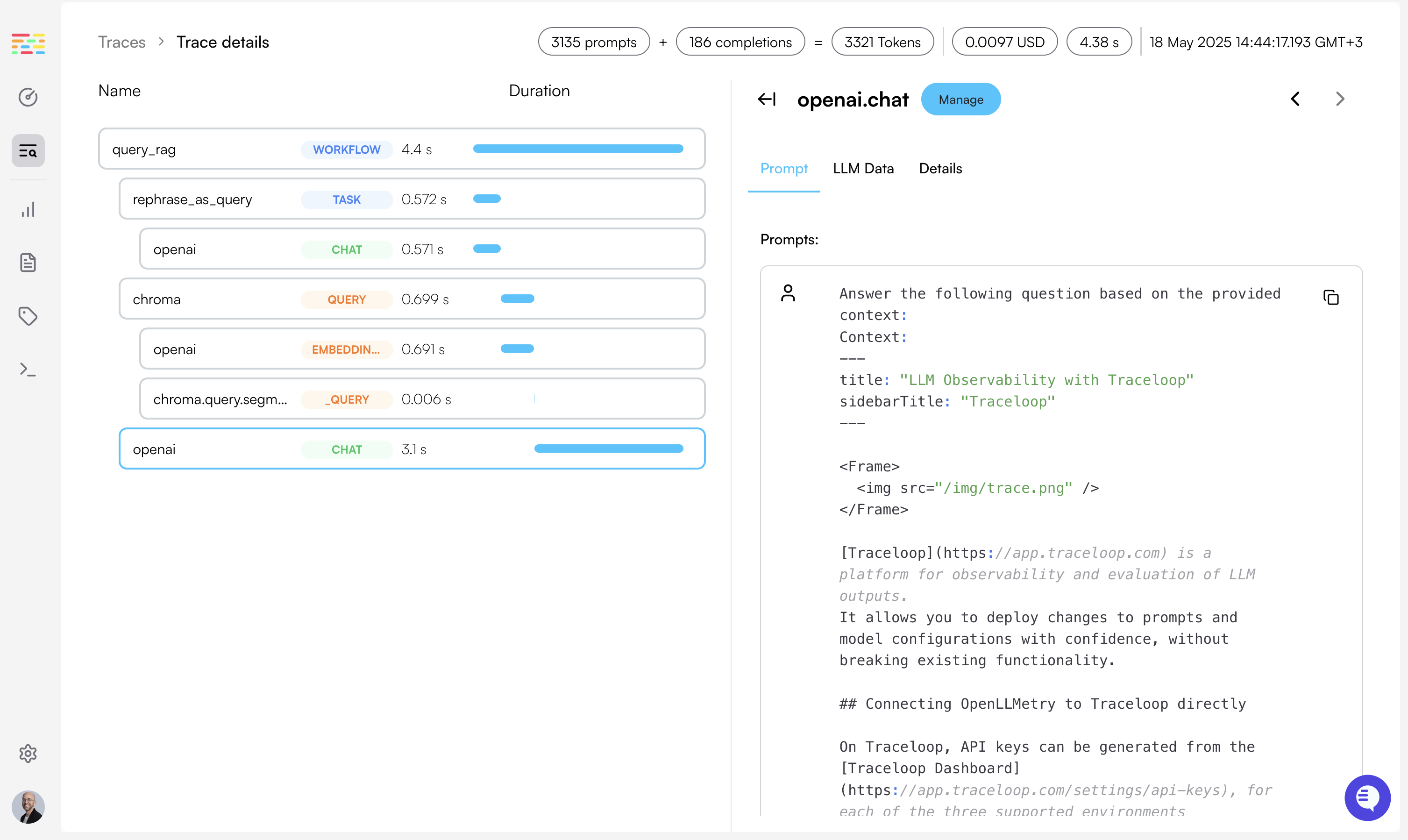Go to next span with right chevron
The height and width of the screenshot is (840, 1408).
tap(1339, 99)
